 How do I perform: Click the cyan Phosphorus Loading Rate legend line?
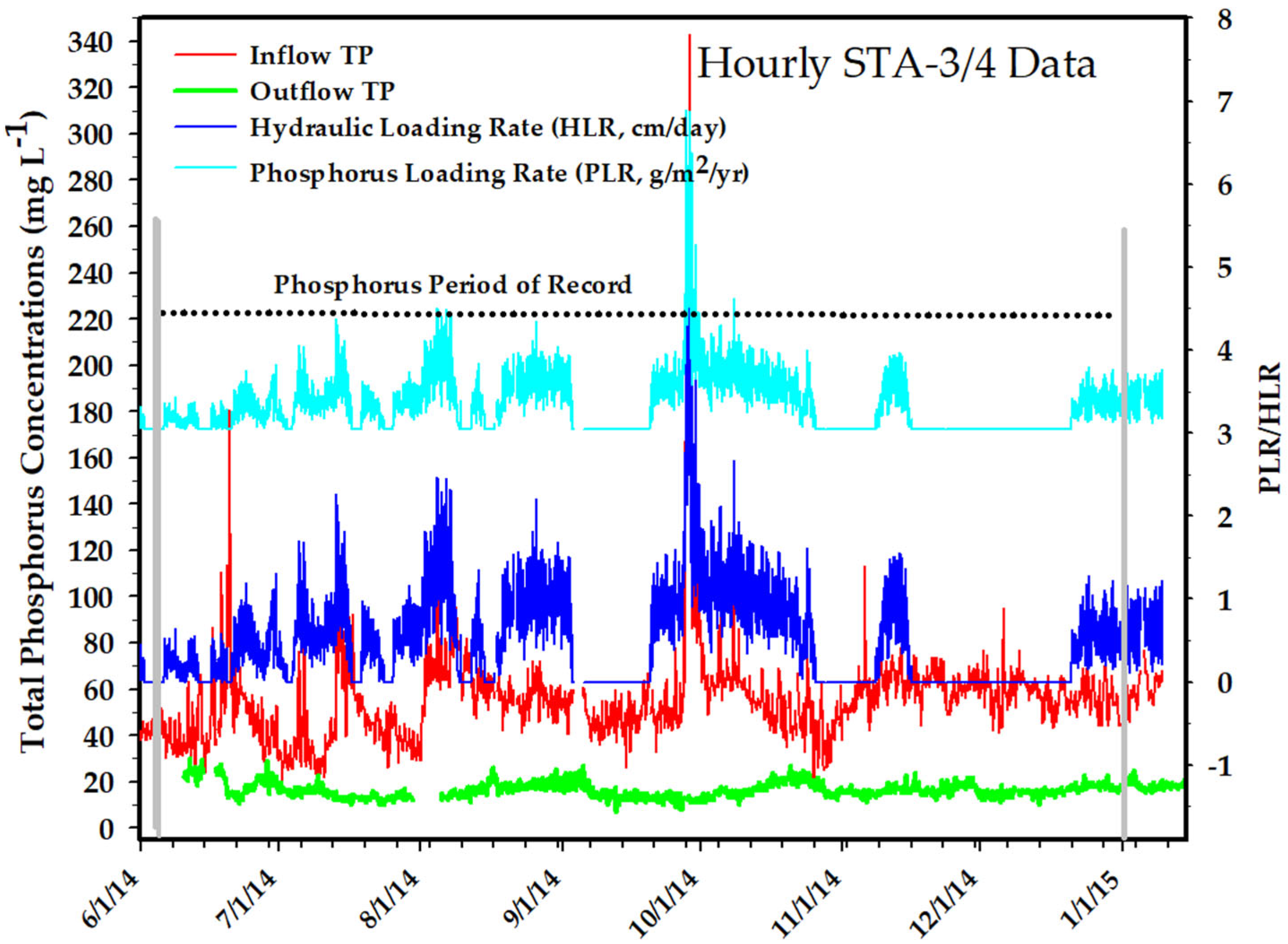point(205,168)
